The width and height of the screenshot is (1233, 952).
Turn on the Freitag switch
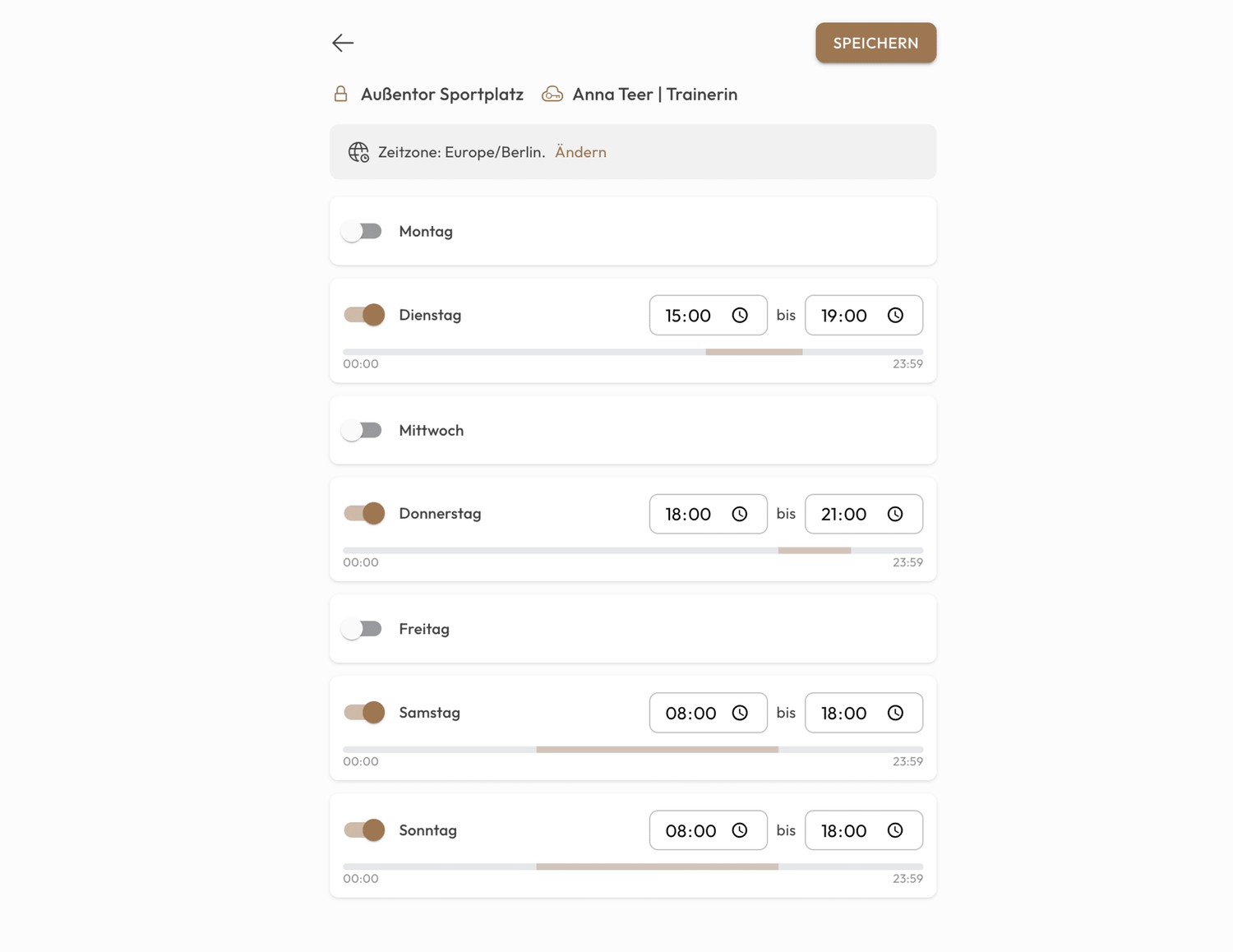coord(363,629)
